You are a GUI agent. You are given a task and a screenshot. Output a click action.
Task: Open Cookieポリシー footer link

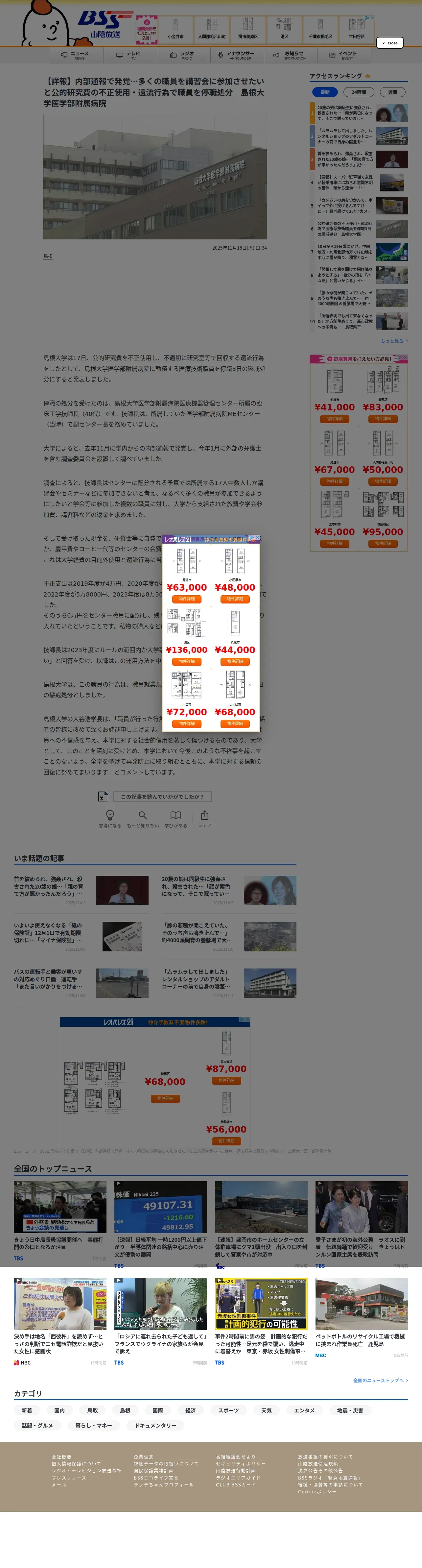coord(317,1491)
